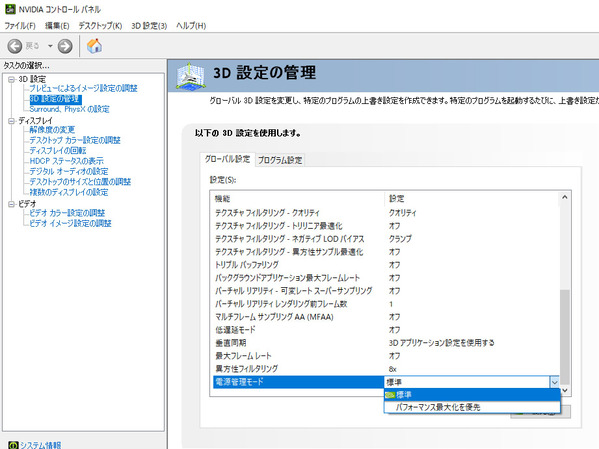
Task: Collapse the ディスプレイ tree node
Action: coord(11,121)
